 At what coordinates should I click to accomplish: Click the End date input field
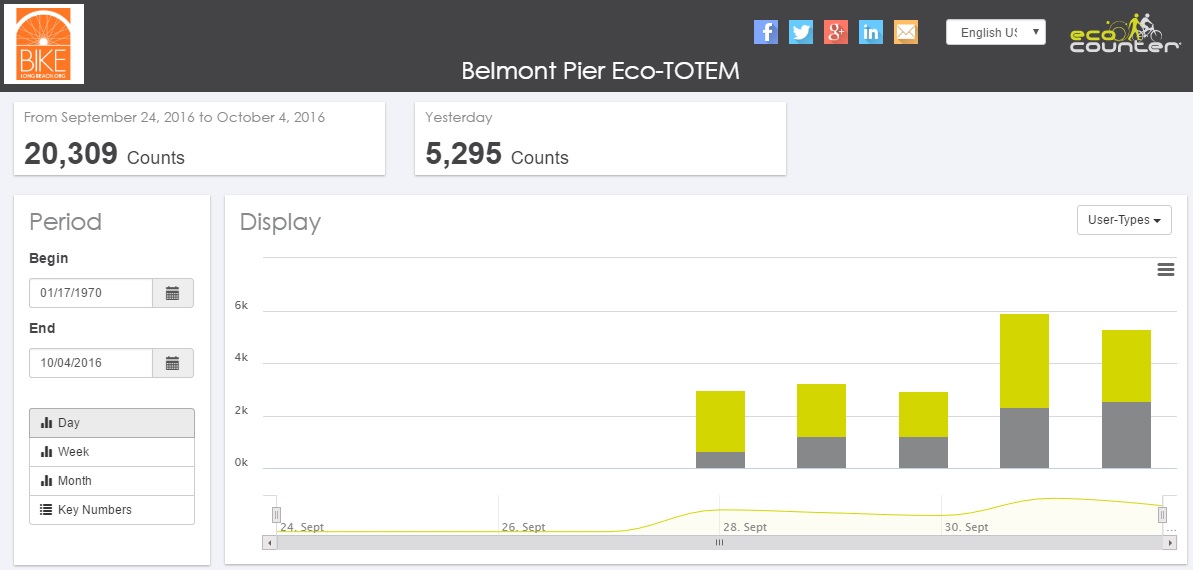click(91, 363)
